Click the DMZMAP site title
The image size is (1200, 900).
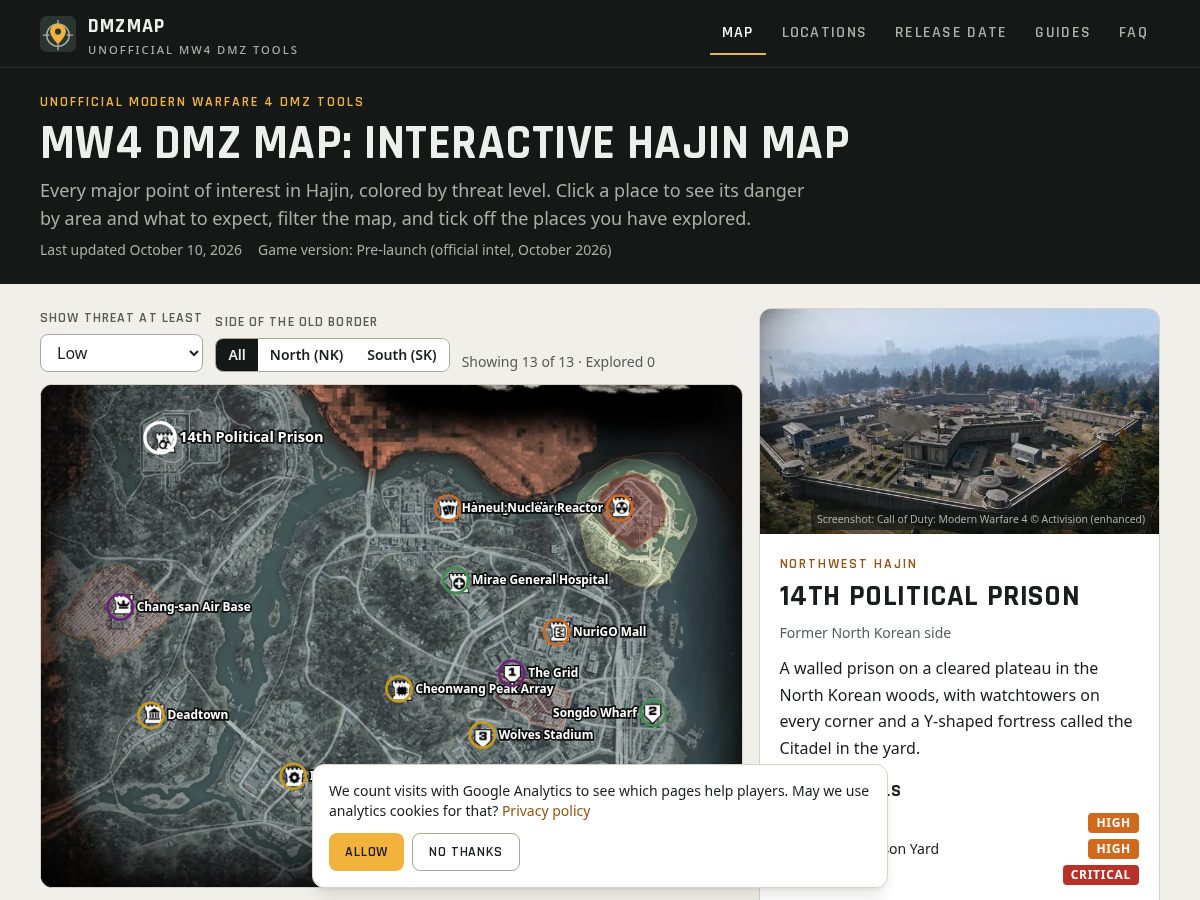(126, 26)
